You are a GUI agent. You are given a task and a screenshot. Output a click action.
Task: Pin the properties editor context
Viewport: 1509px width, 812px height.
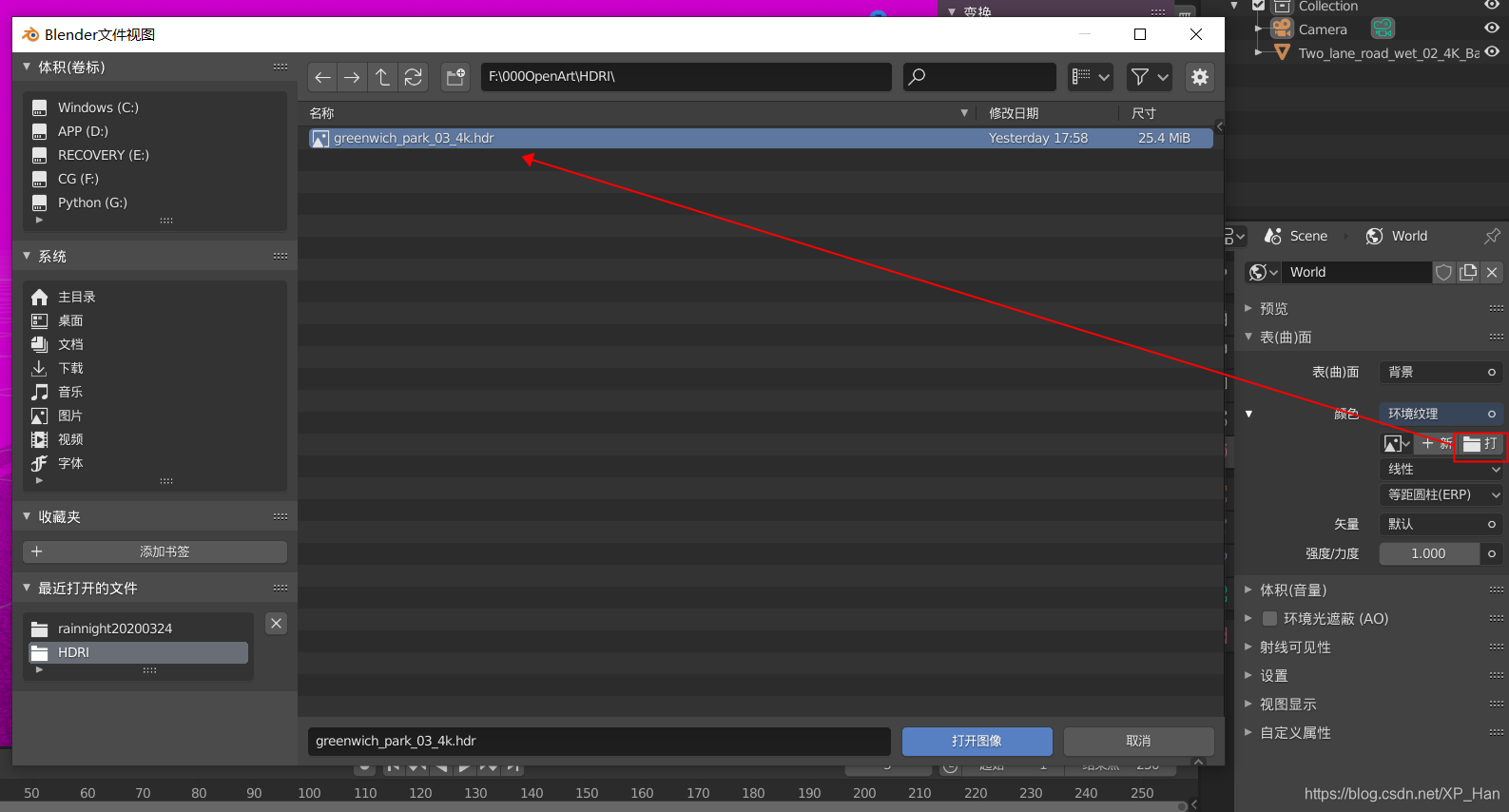[1492, 236]
